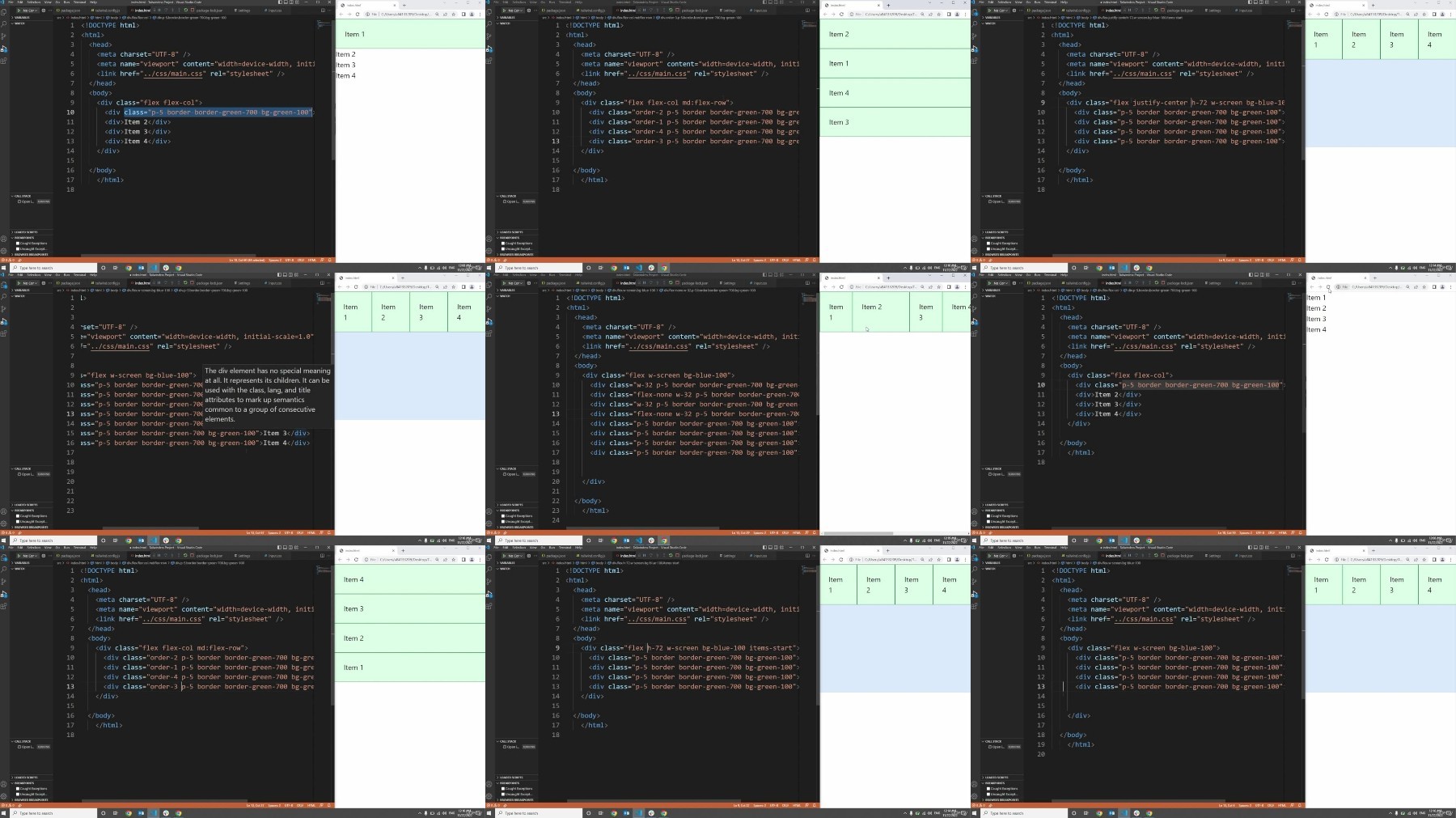Toggle Uncaught Exceptions checkbox in top-right VS Code window

pos(988,248)
